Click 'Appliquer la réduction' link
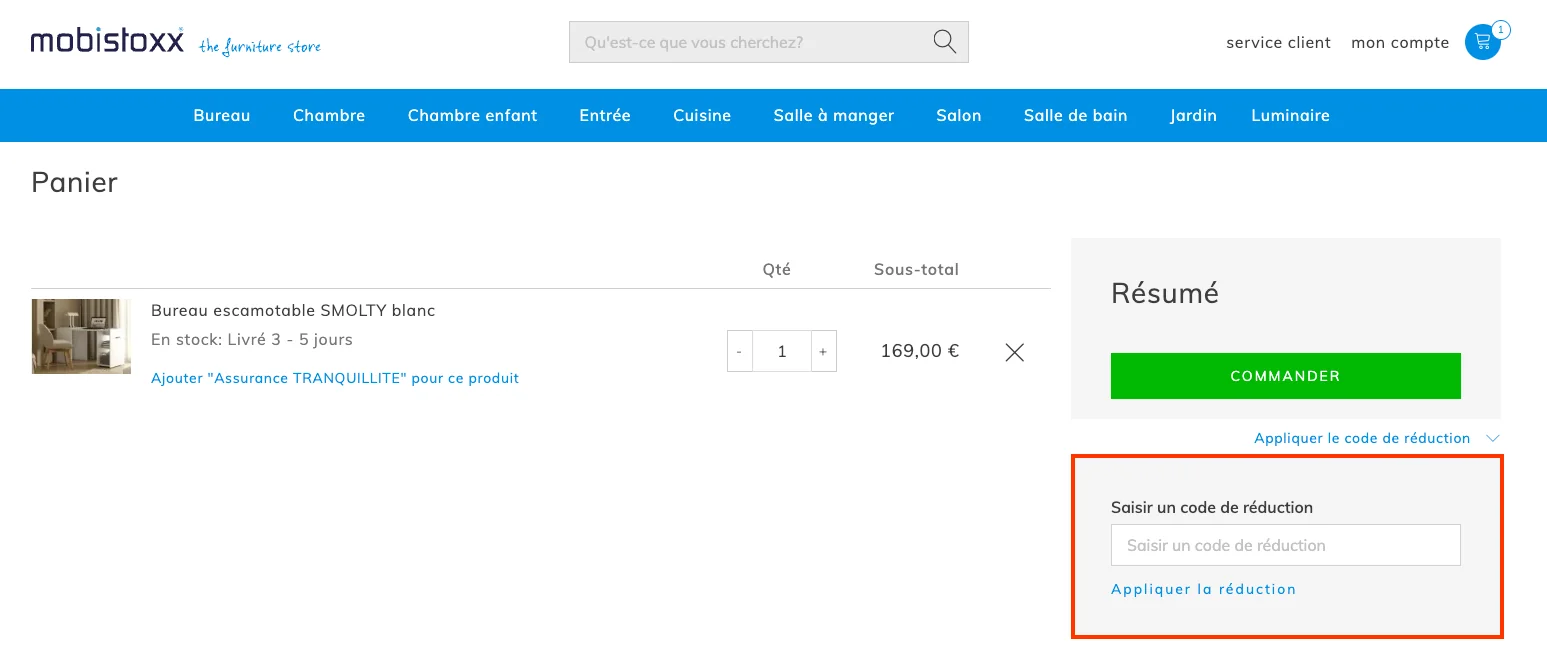The height and width of the screenshot is (672, 1547). [x=1203, y=589]
